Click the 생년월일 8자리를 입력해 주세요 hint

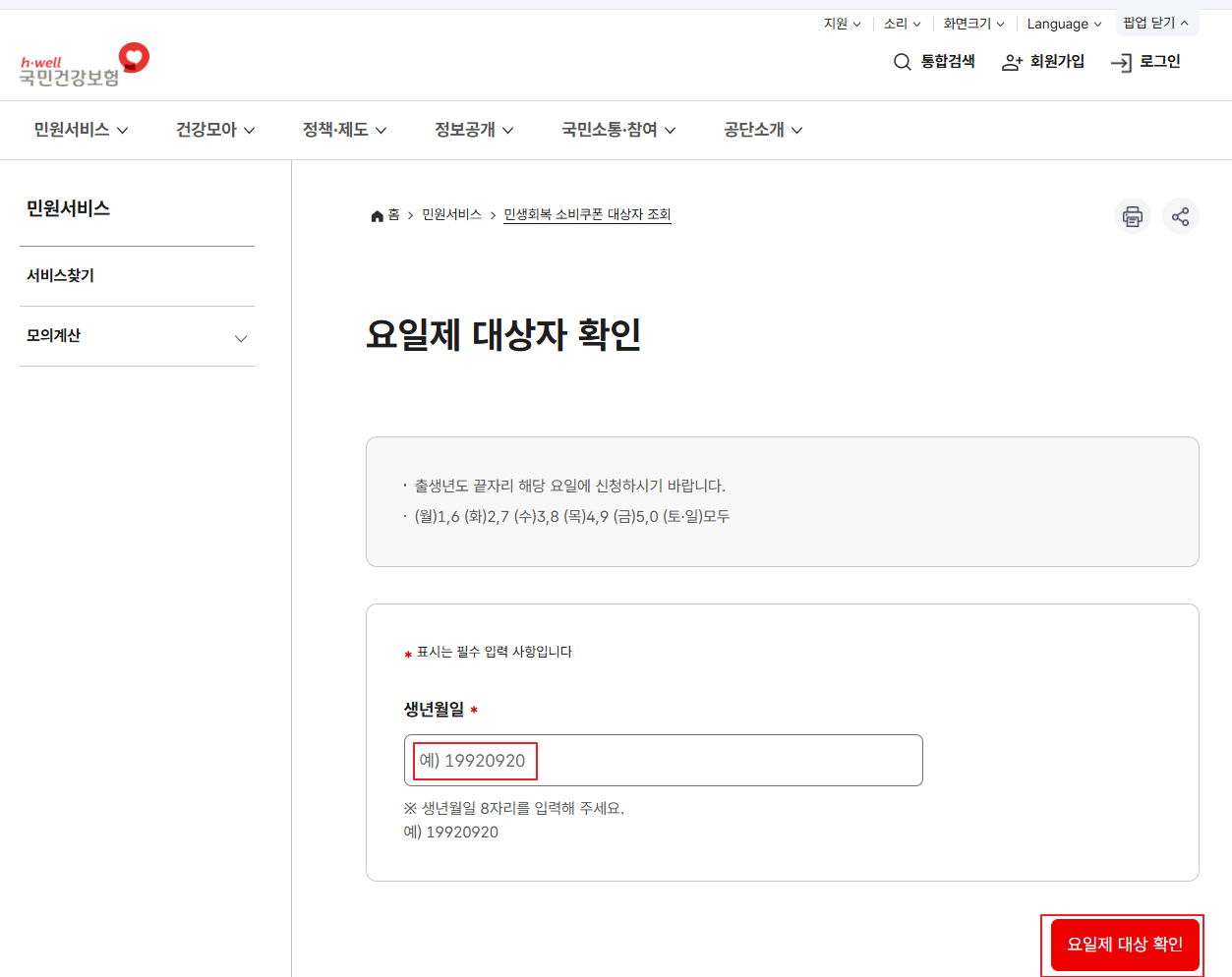pos(513,808)
